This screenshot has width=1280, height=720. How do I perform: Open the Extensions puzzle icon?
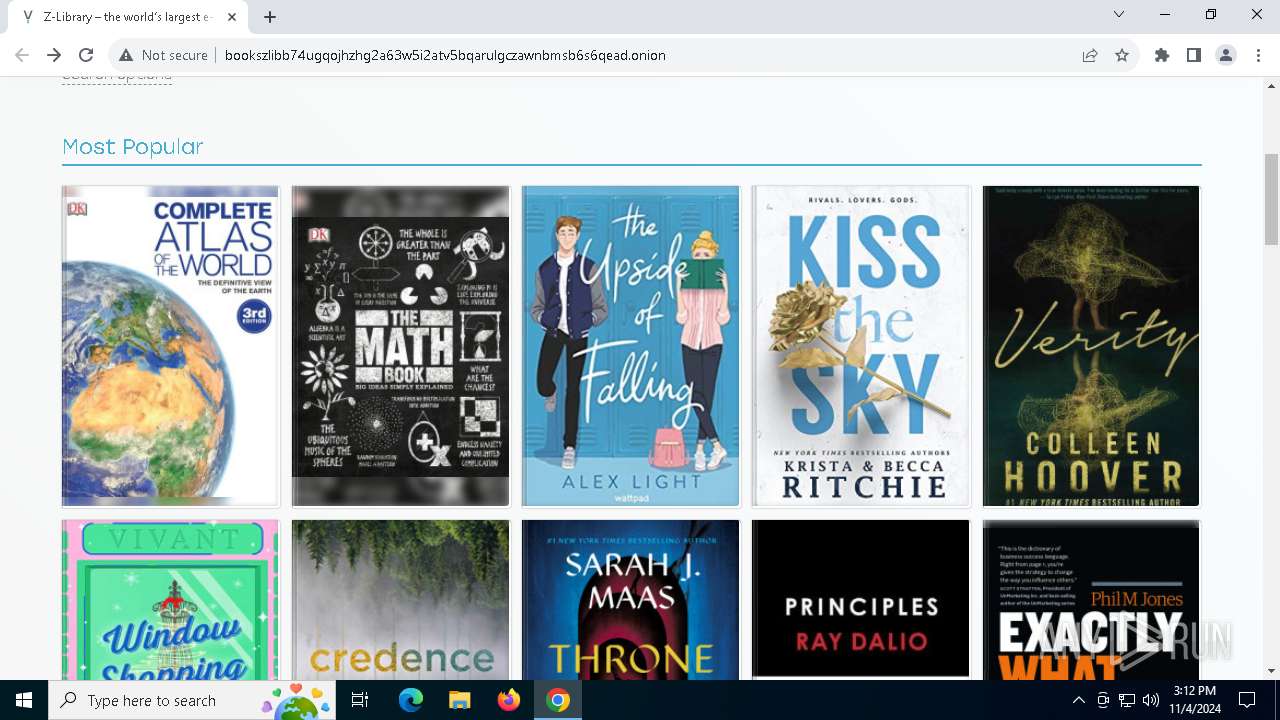[x=1162, y=55]
